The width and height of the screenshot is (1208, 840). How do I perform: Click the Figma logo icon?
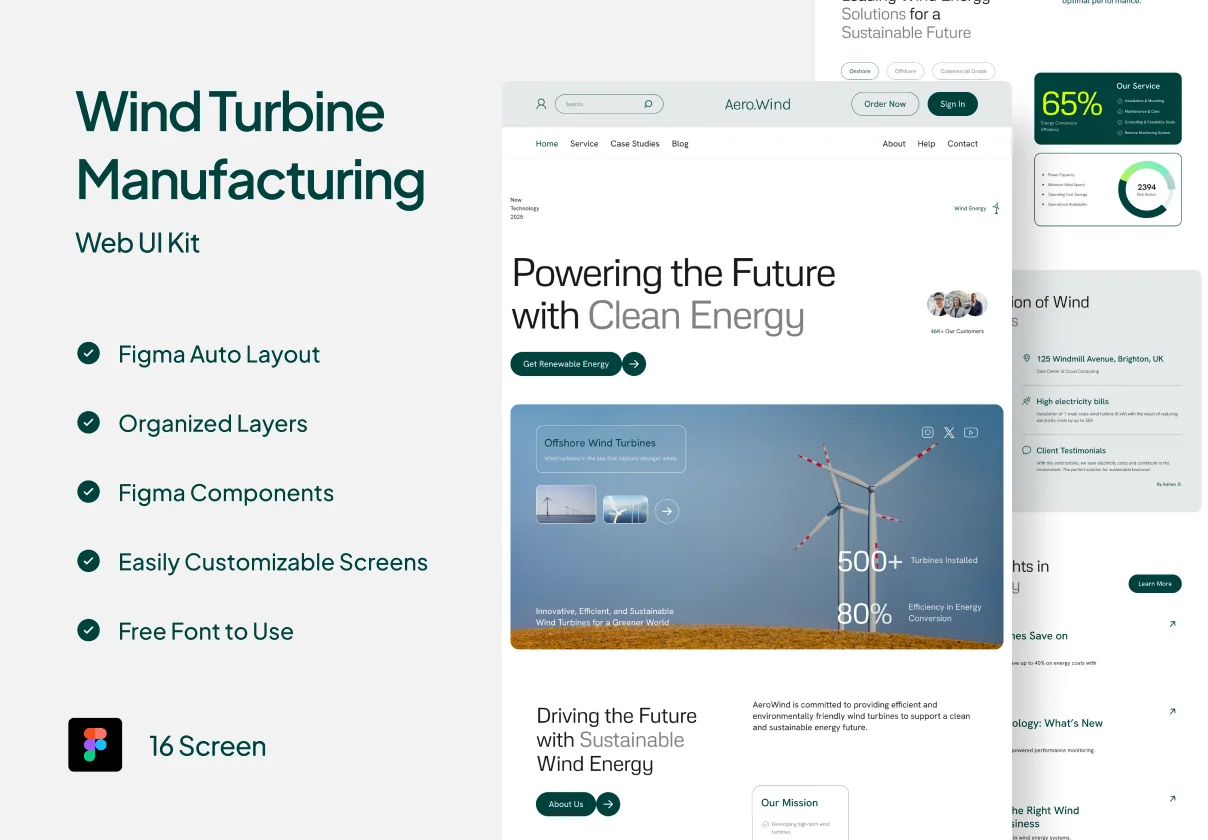tap(95, 745)
